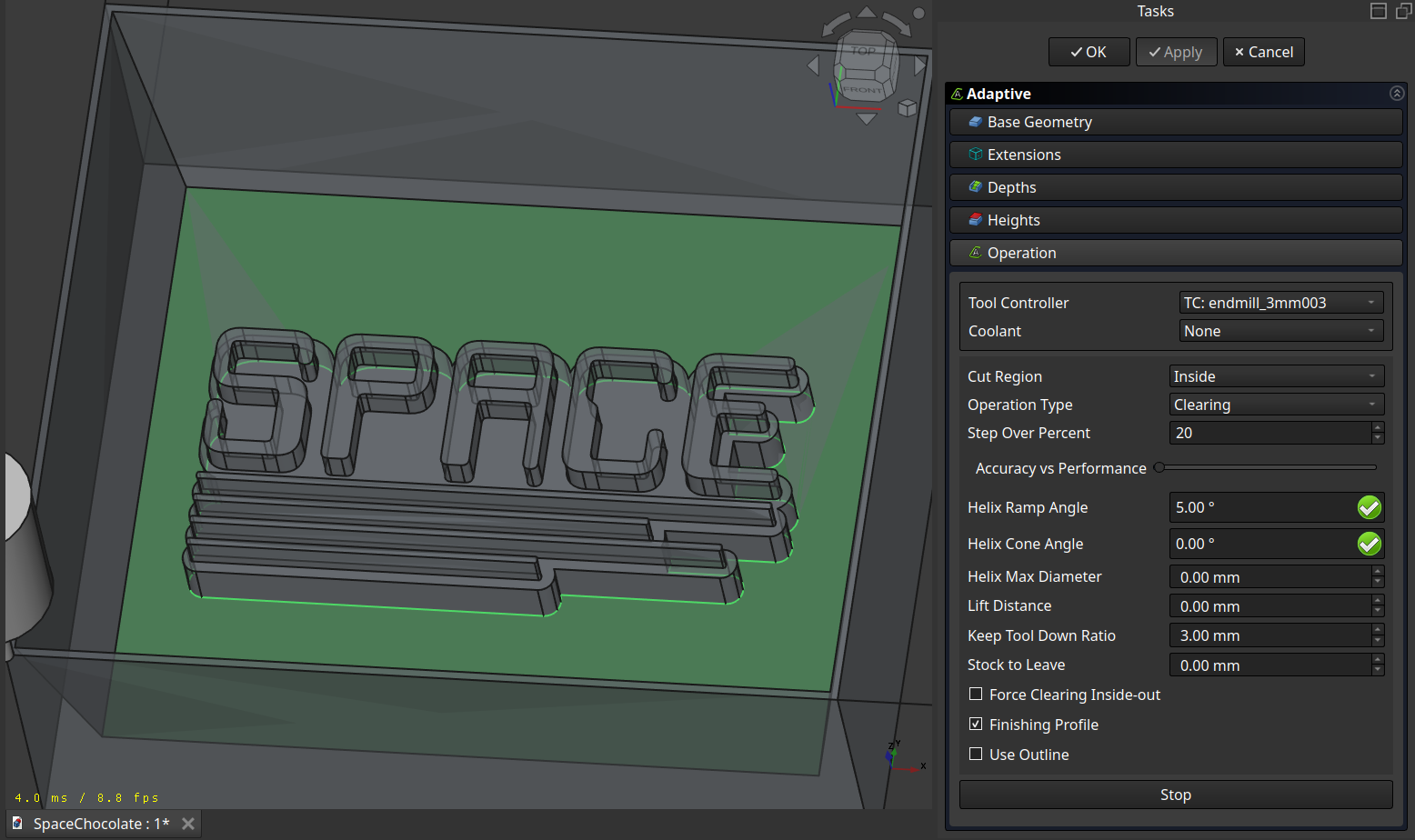Open the Tool Controller dropdown
1415x840 pixels.
pyautogui.click(x=1281, y=303)
